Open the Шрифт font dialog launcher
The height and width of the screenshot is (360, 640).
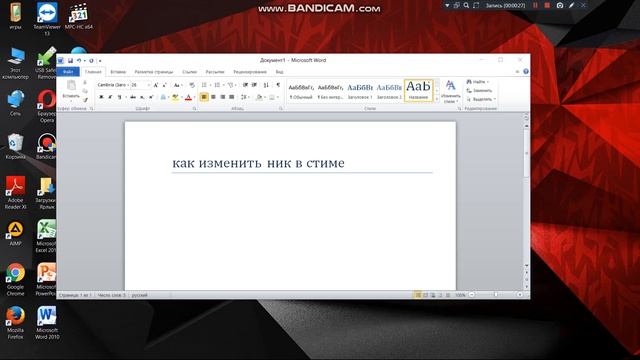[x=194, y=109]
